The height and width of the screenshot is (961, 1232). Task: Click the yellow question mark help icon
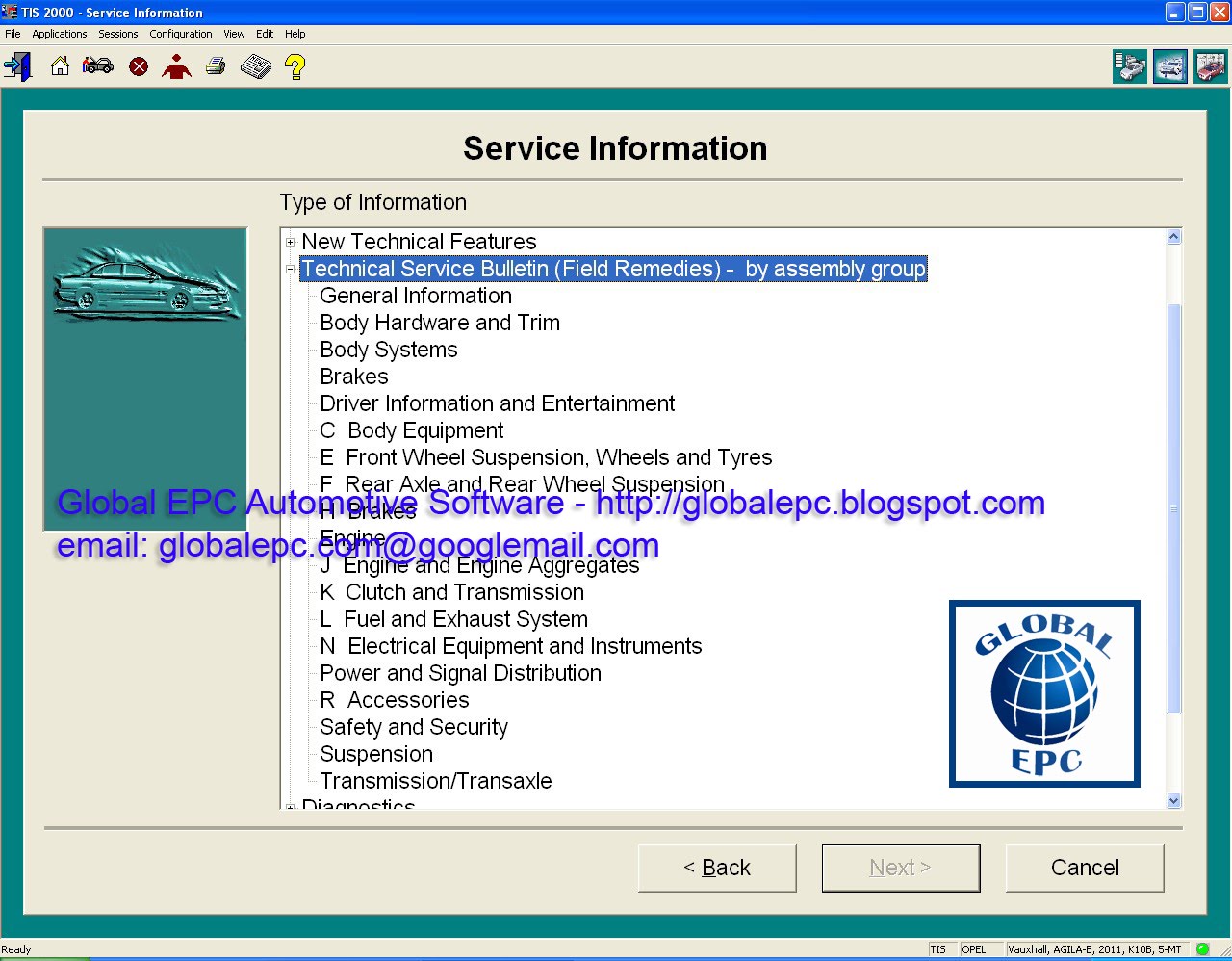295,66
